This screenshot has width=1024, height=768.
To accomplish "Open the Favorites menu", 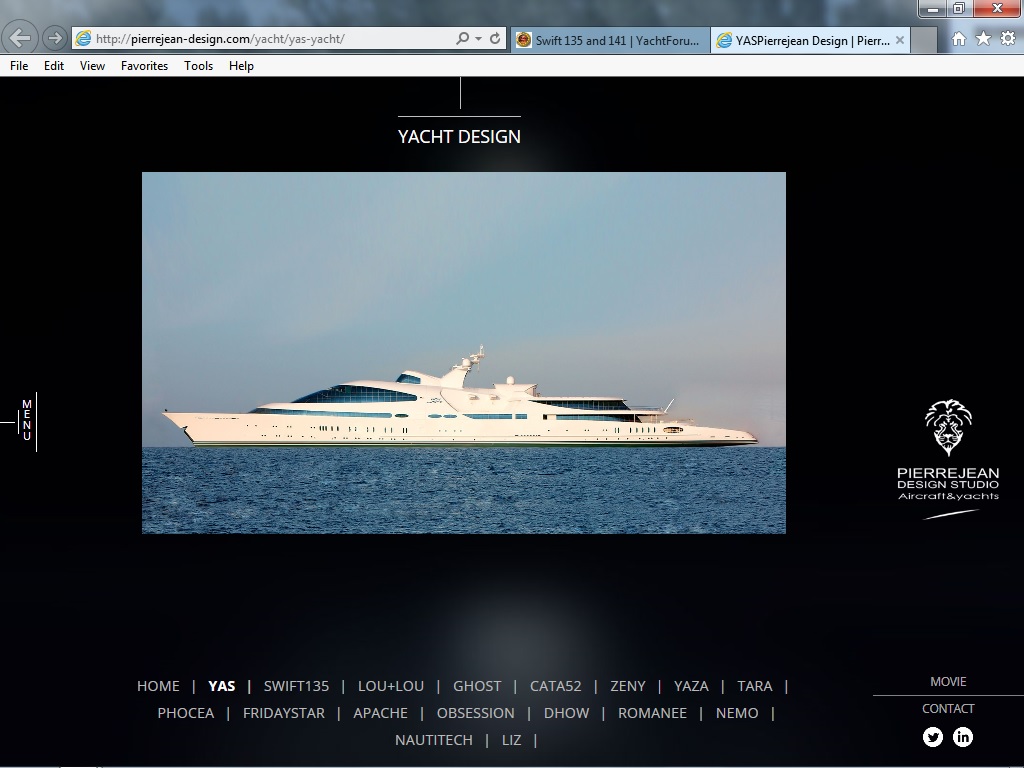I will coord(144,66).
